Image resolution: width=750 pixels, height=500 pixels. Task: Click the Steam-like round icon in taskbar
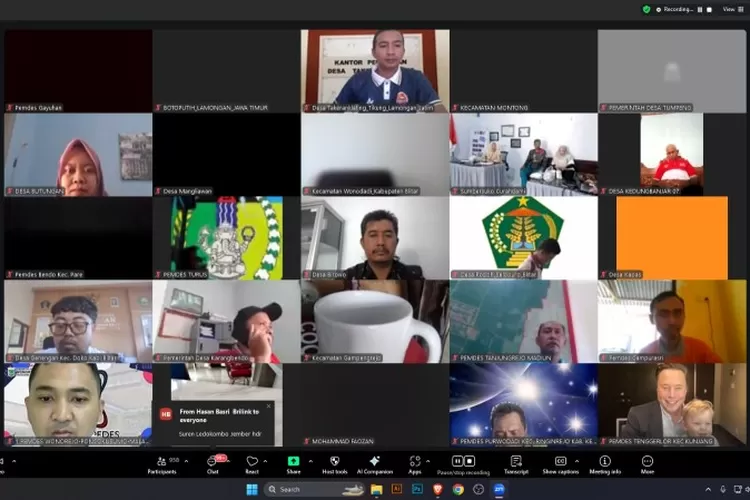[478, 489]
